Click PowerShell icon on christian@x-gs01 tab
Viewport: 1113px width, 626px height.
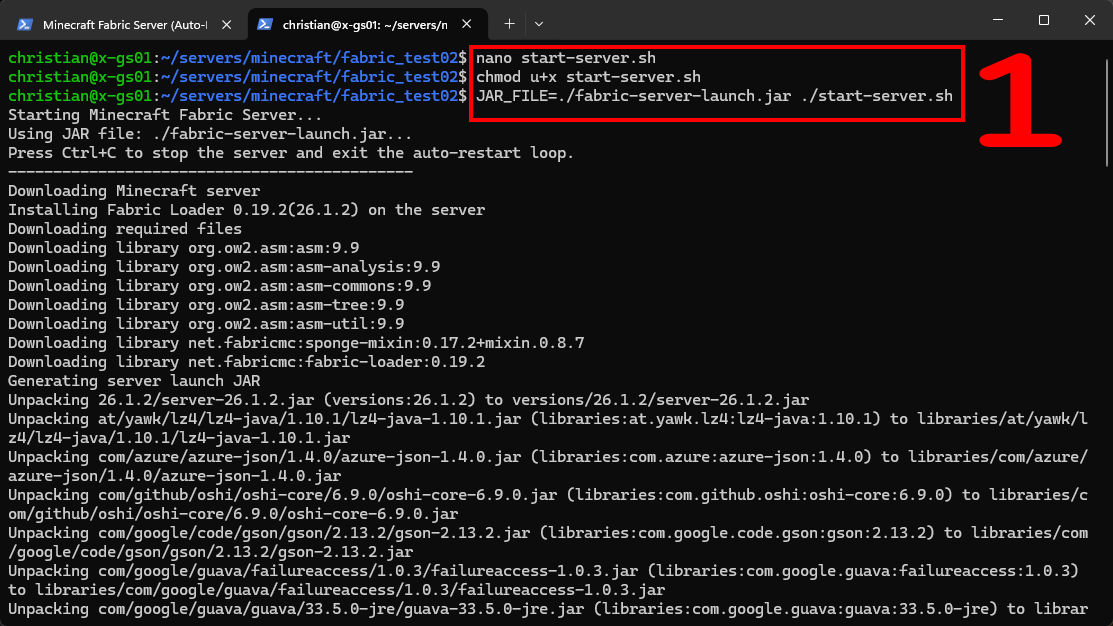pyautogui.click(x=265, y=24)
